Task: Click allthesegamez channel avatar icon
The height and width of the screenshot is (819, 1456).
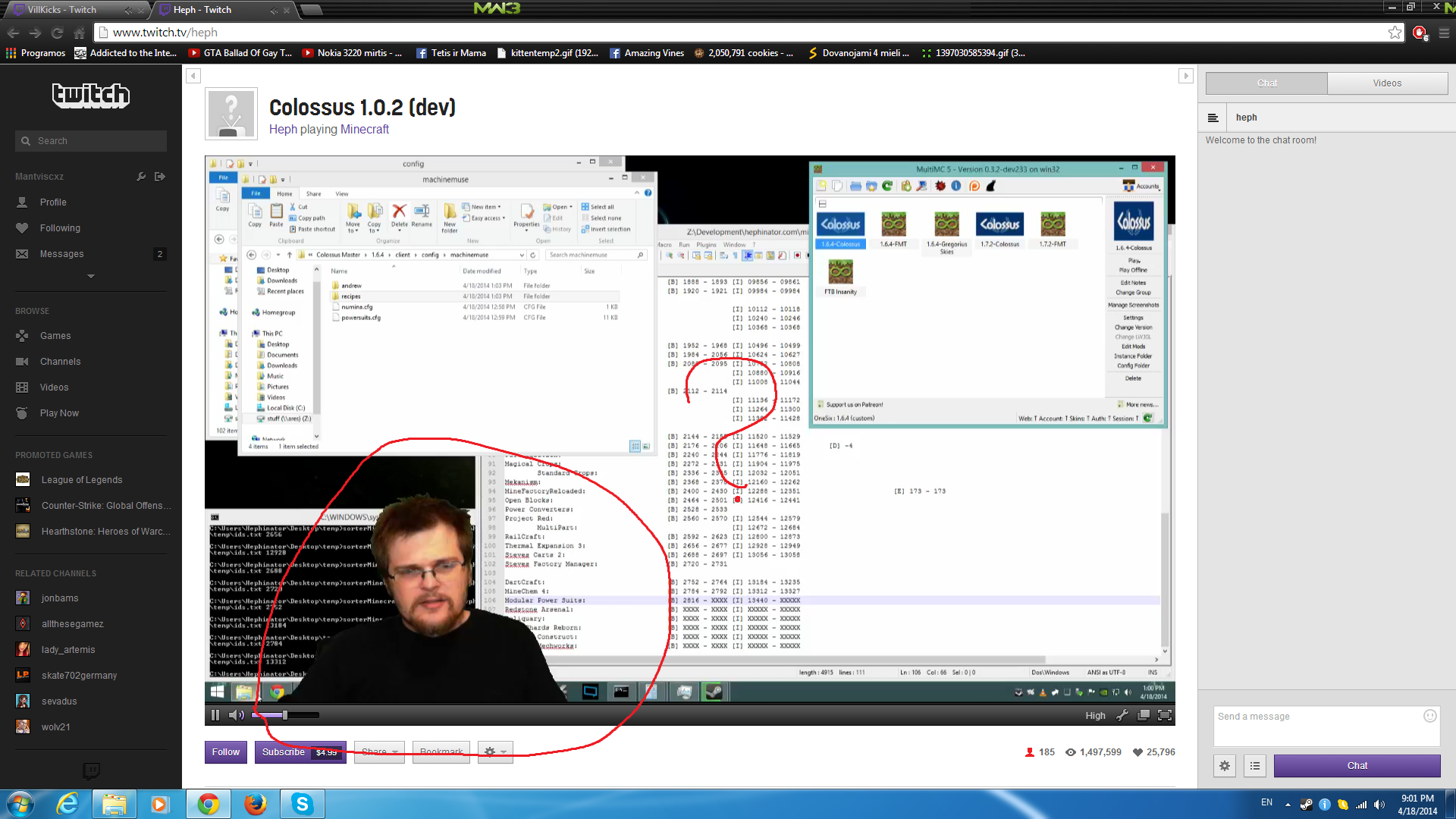Action: [23, 624]
